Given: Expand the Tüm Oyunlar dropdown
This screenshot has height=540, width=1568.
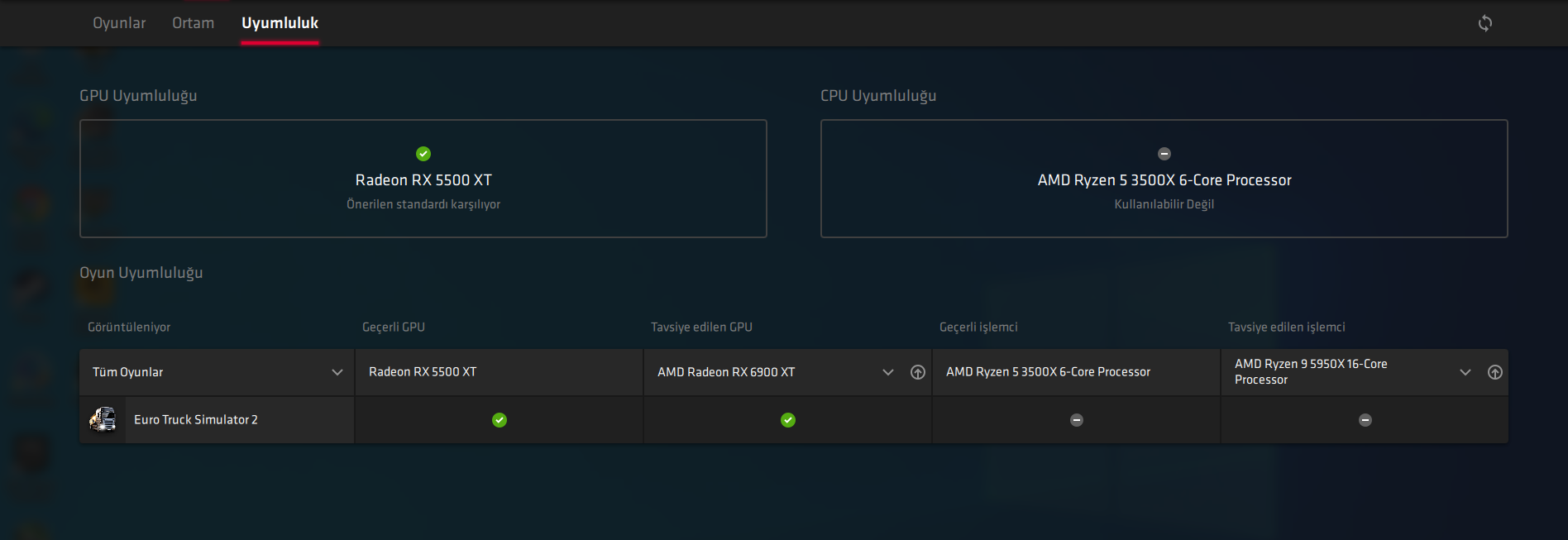Looking at the screenshot, I should pyautogui.click(x=218, y=372).
